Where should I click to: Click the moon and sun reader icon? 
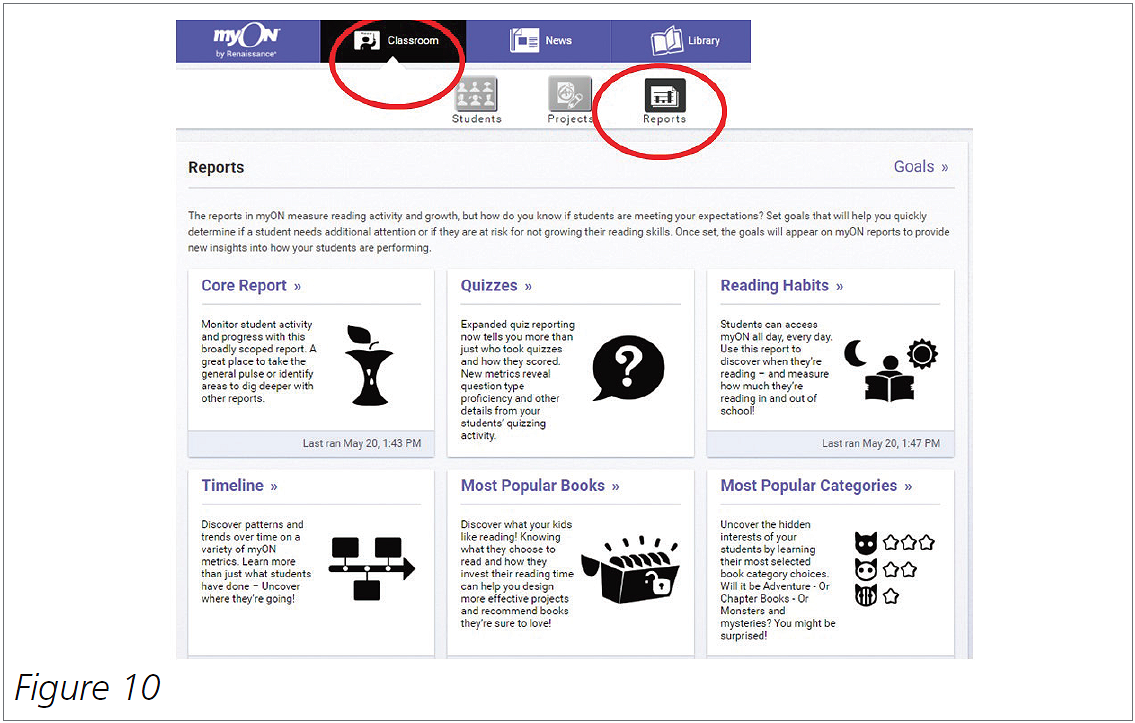[891, 370]
